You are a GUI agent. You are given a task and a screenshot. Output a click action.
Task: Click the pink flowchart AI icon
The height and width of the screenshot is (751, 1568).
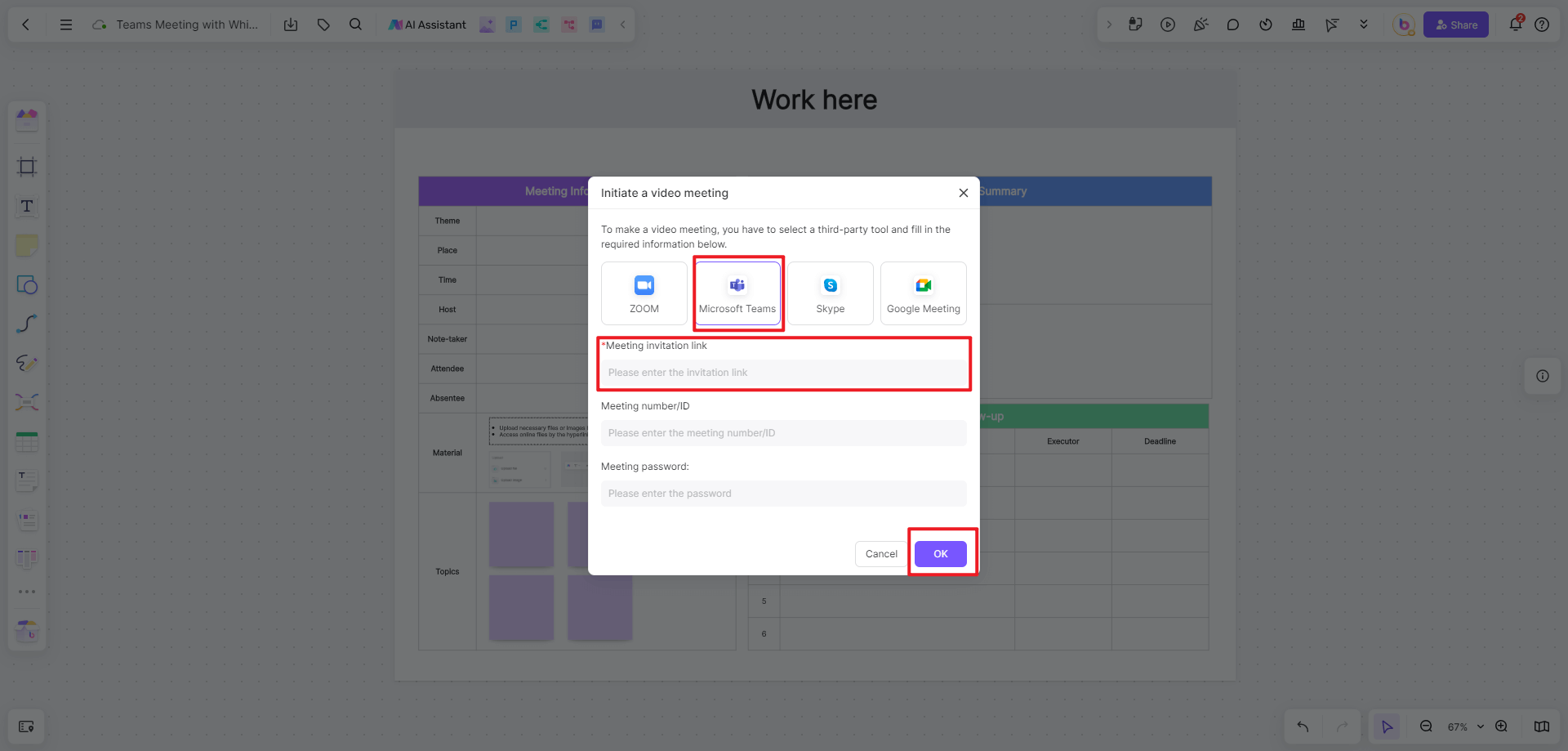(569, 25)
